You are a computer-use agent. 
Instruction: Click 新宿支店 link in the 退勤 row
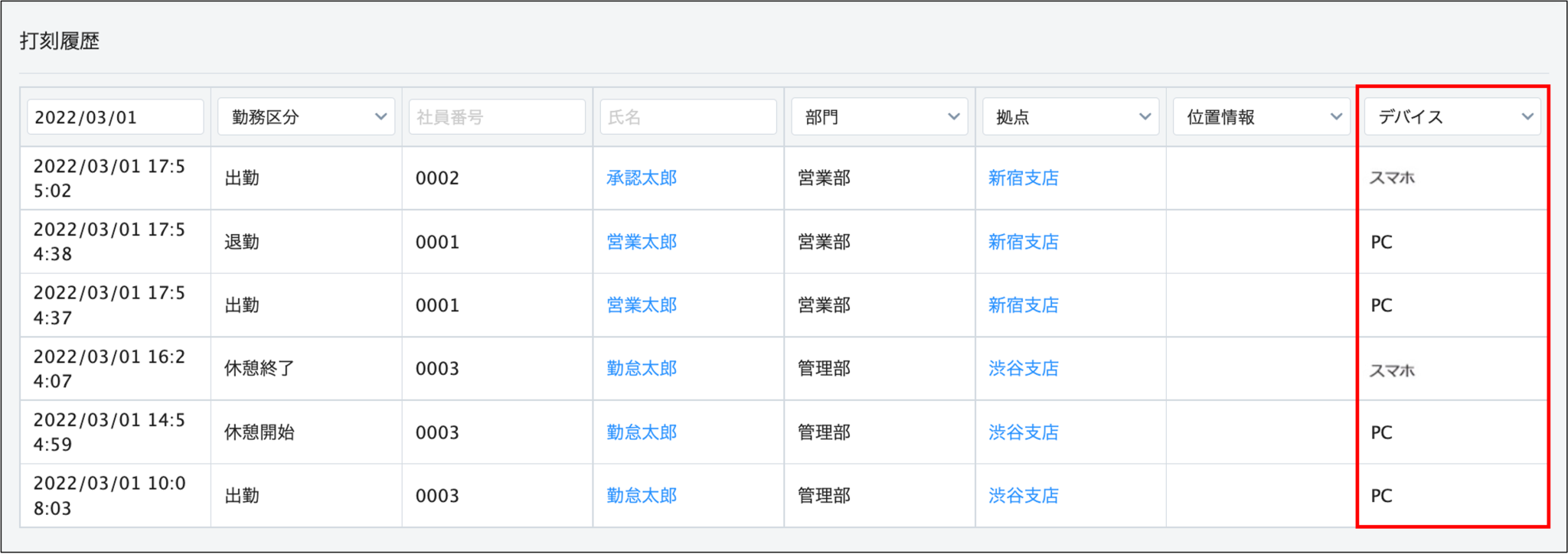point(1023,242)
